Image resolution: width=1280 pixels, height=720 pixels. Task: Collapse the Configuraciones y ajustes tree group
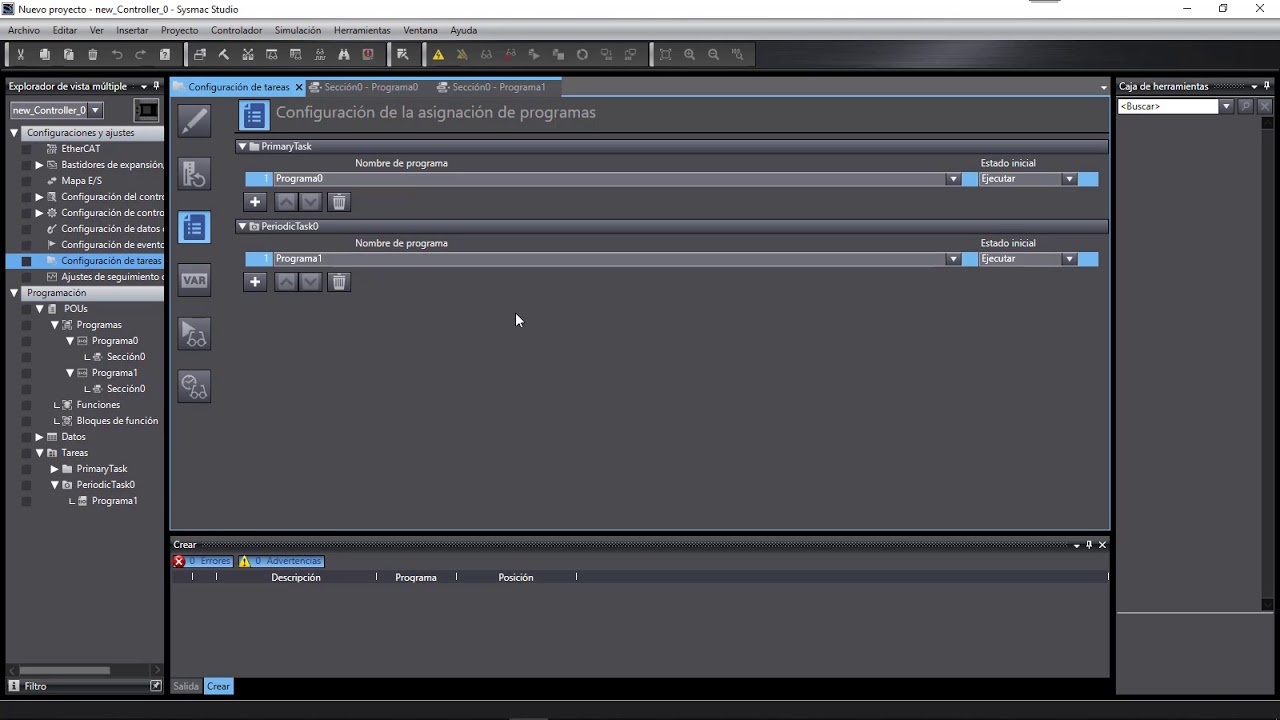(x=14, y=133)
